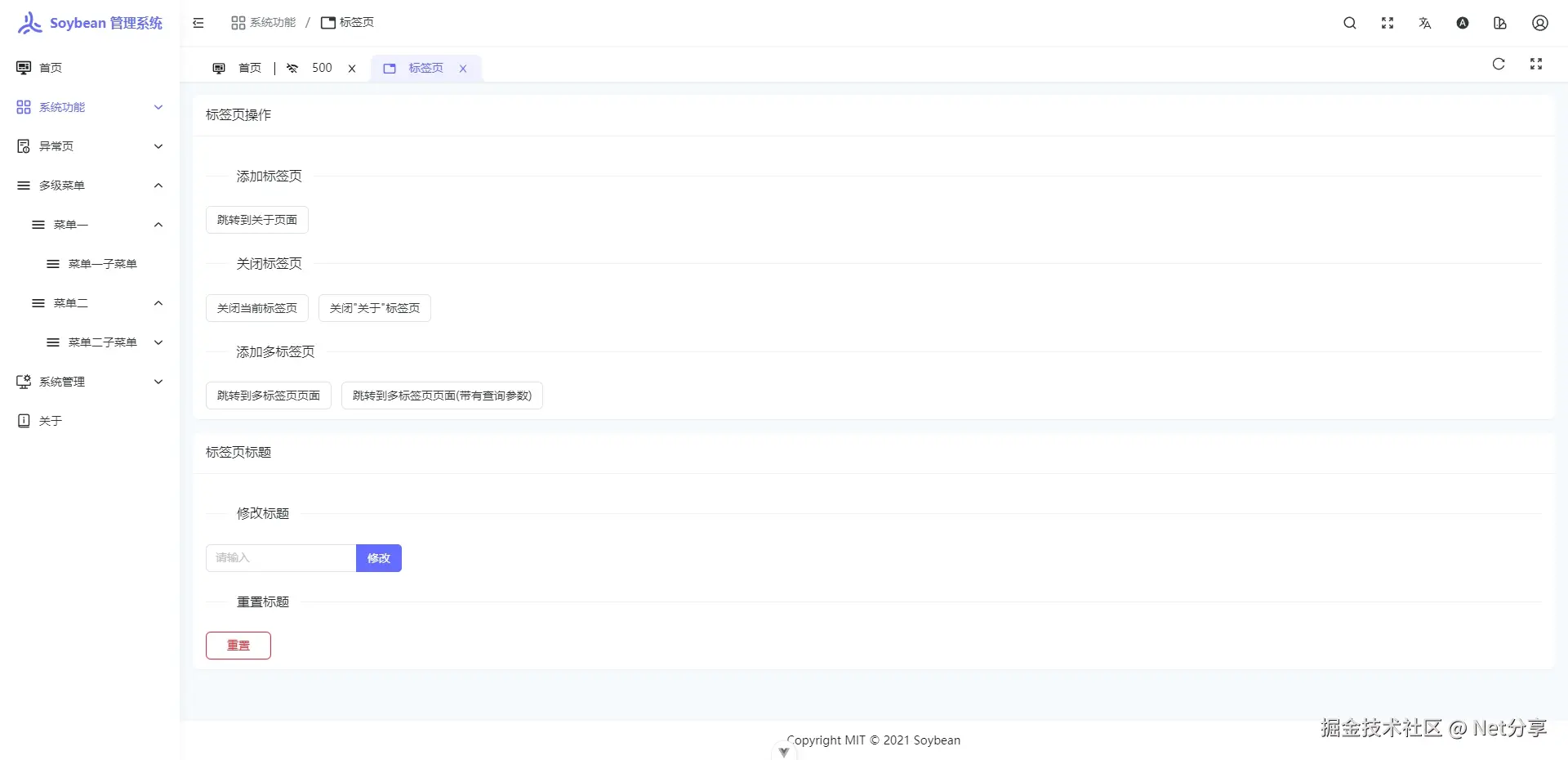This screenshot has height=760, width=1568.
Task: Click the red 重置 button
Action: click(x=238, y=646)
